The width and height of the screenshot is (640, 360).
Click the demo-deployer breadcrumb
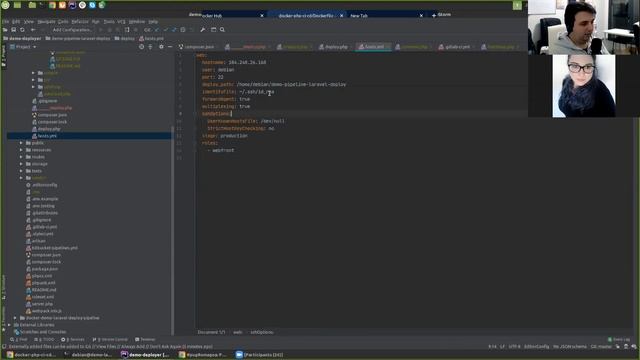(22, 38)
